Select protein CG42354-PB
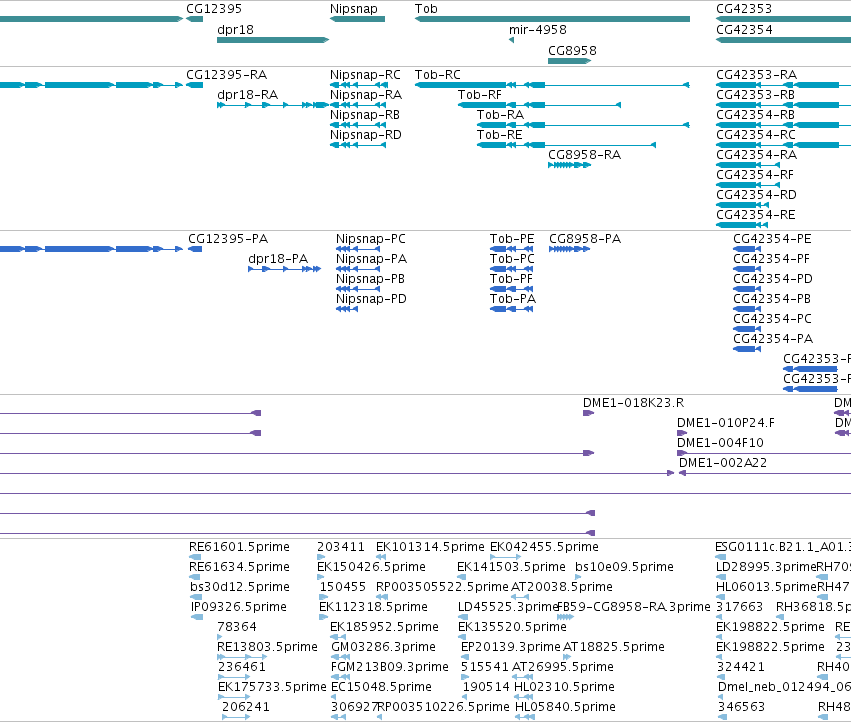The width and height of the screenshot is (851, 722). tap(747, 309)
